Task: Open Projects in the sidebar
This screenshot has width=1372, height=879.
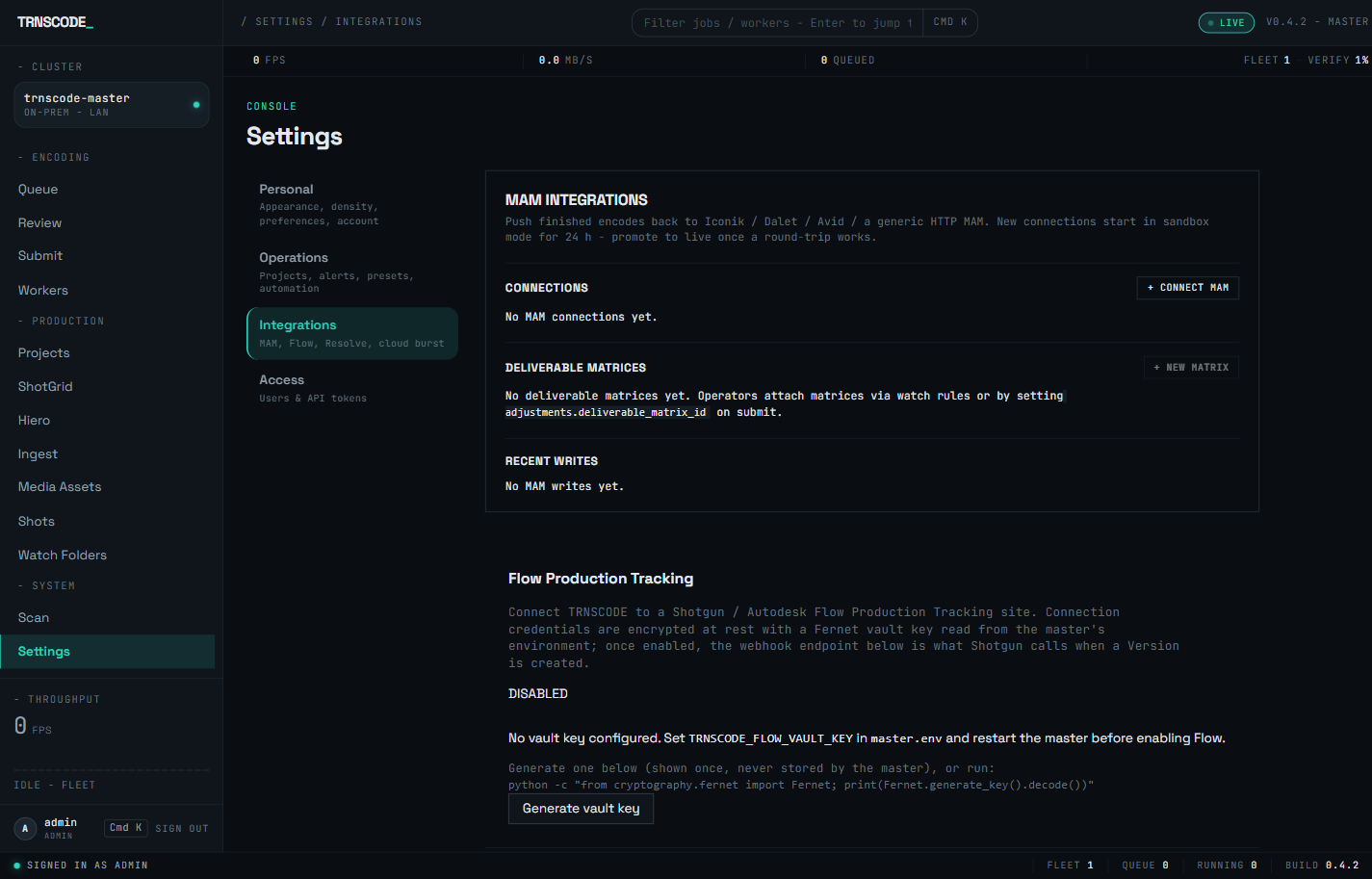Action: (43, 353)
